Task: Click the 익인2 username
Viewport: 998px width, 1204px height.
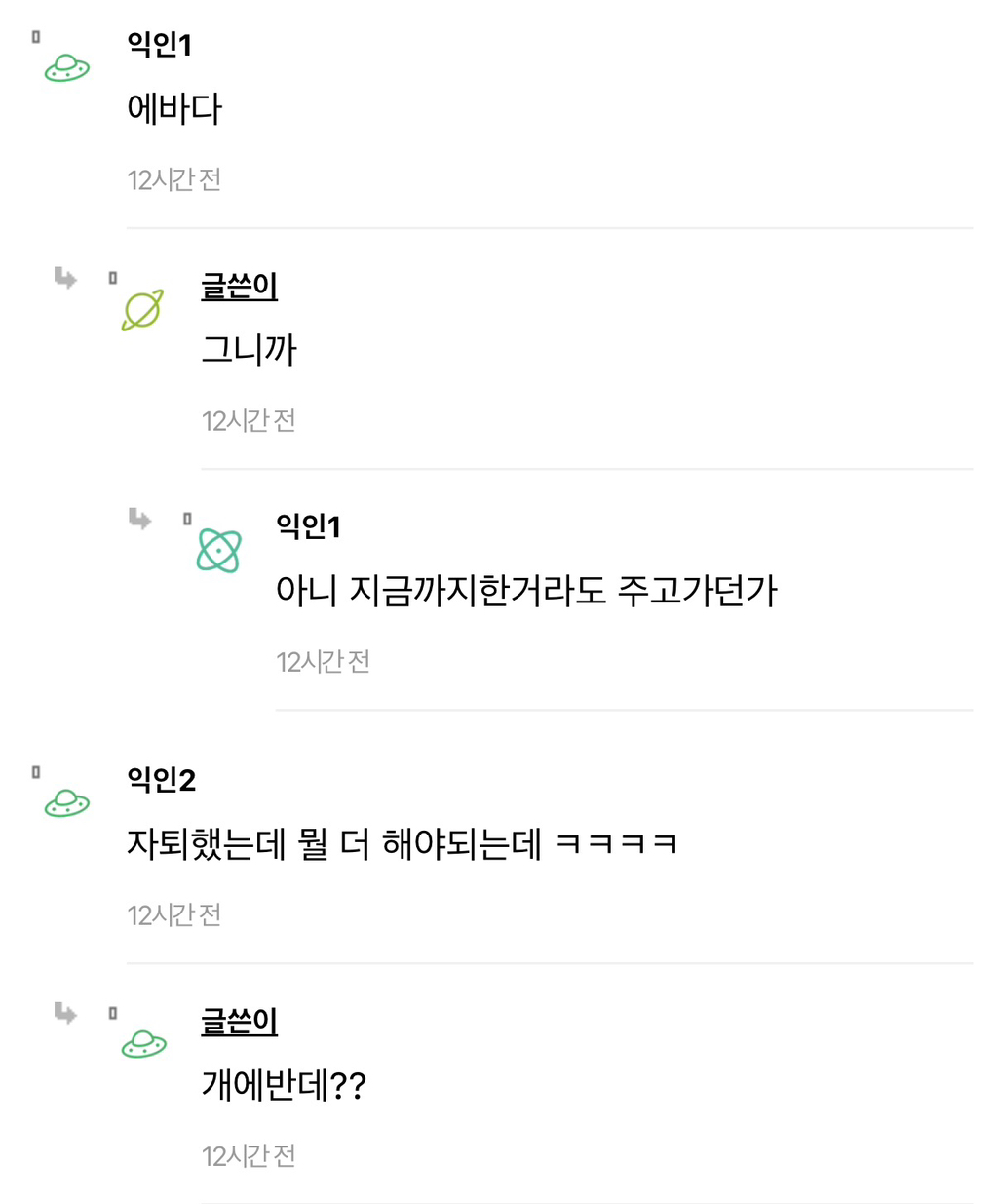Action: tap(162, 781)
